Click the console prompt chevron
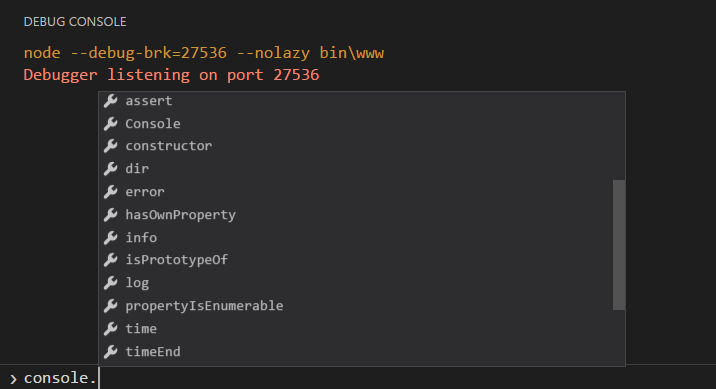This screenshot has height=389, width=716. tap(13, 379)
